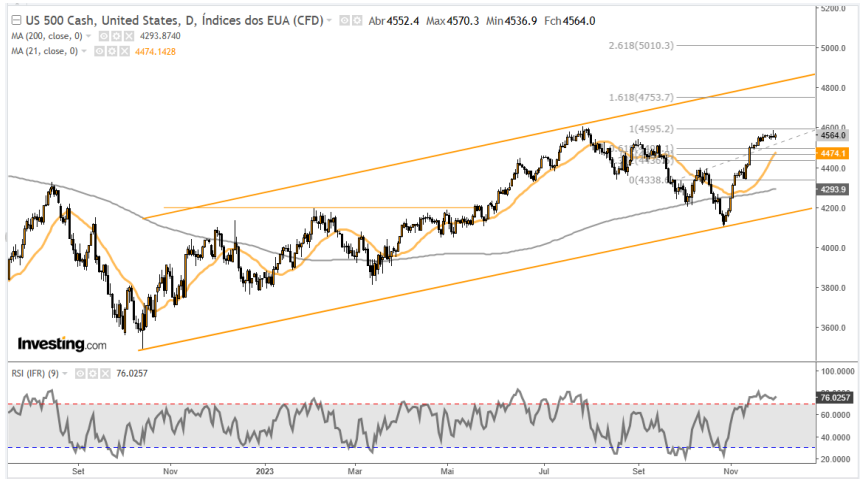Toggle visibility of the US 500 Cash series
The image size is (860, 479).
(x=343, y=20)
